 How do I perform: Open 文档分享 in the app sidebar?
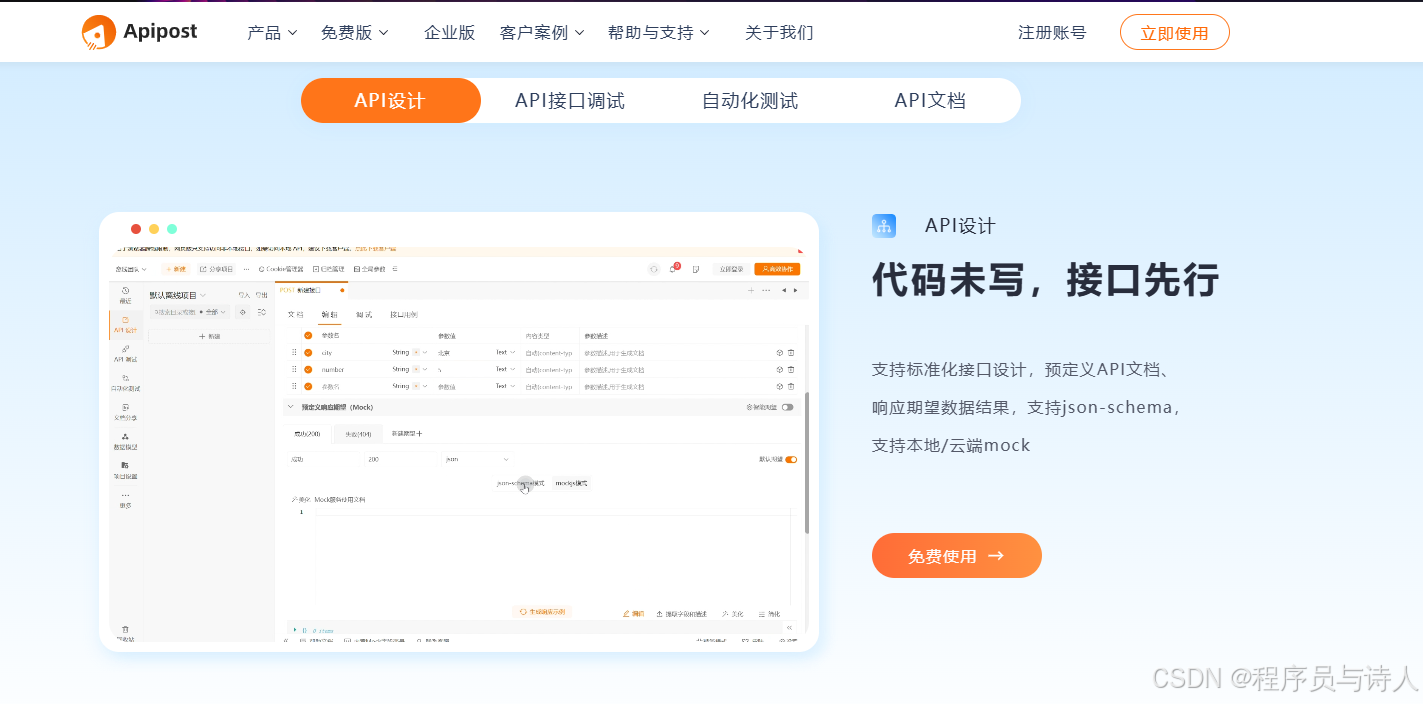coord(125,412)
